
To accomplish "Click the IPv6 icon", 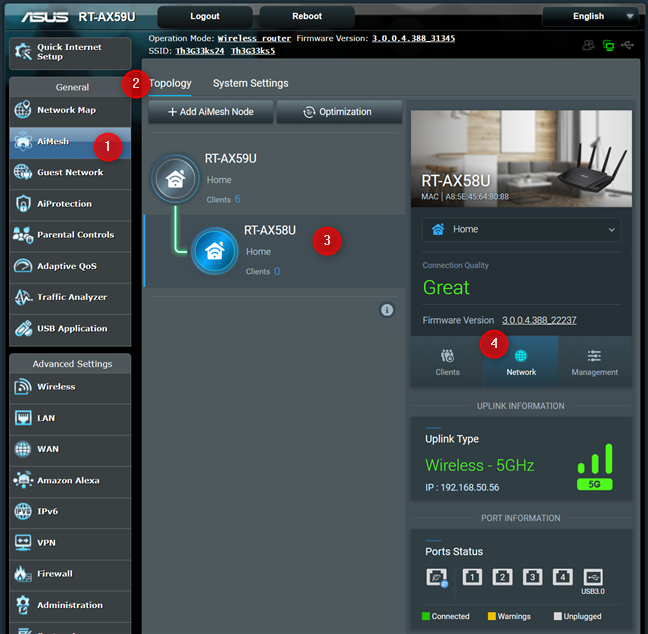I will click(23, 511).
